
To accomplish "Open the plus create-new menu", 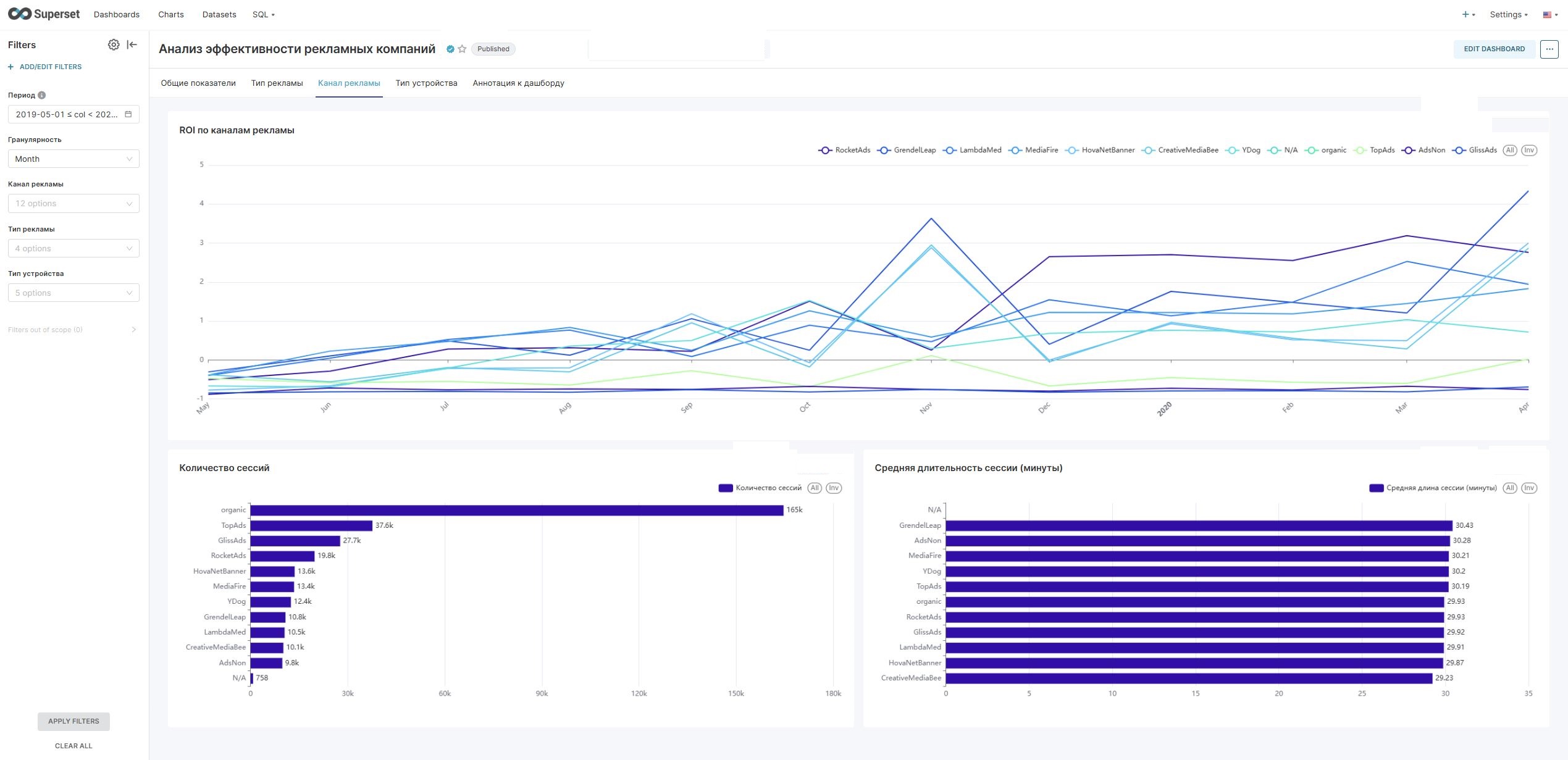I will [x=1468, y=14].
